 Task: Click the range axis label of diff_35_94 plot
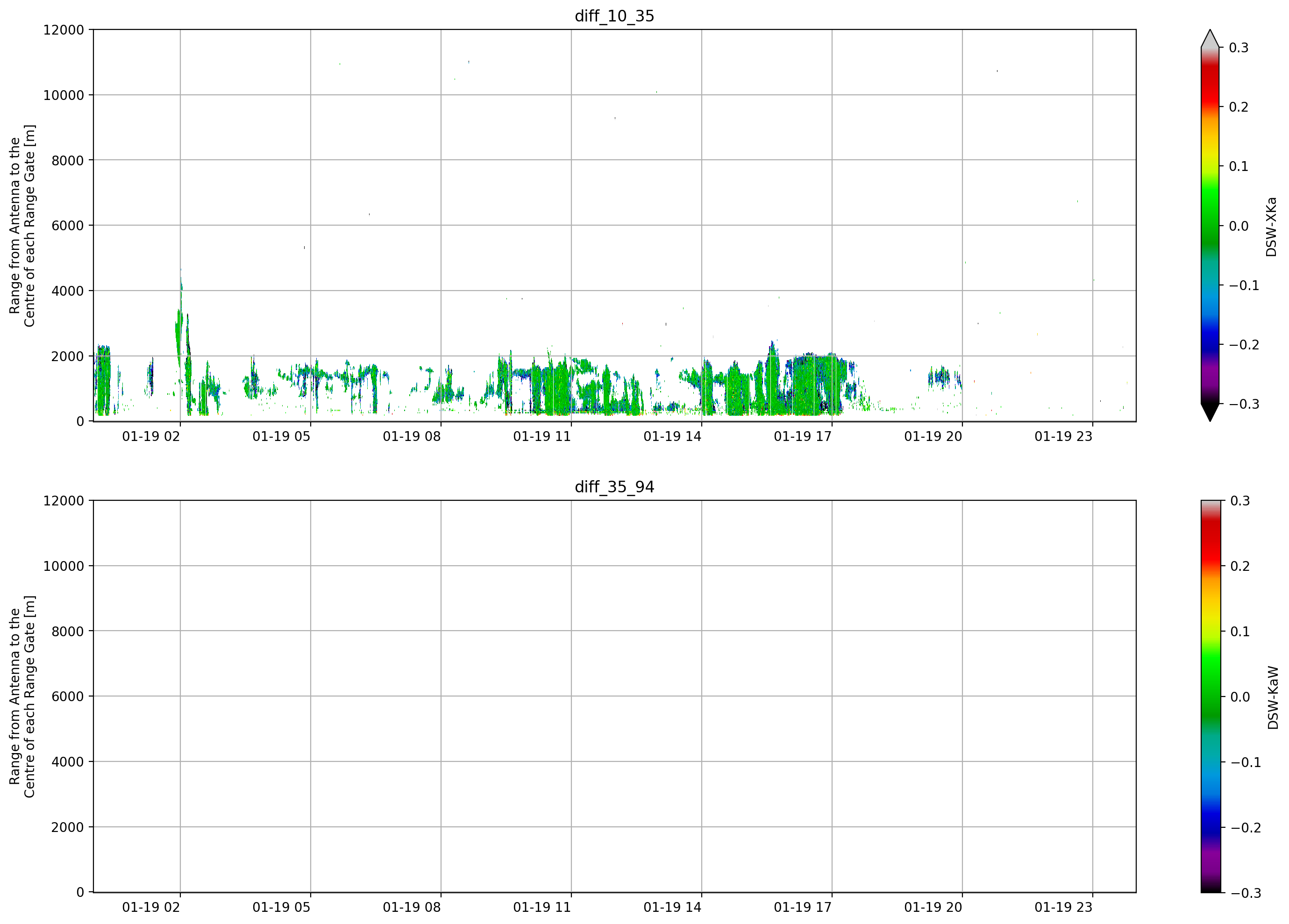[22, 697]
